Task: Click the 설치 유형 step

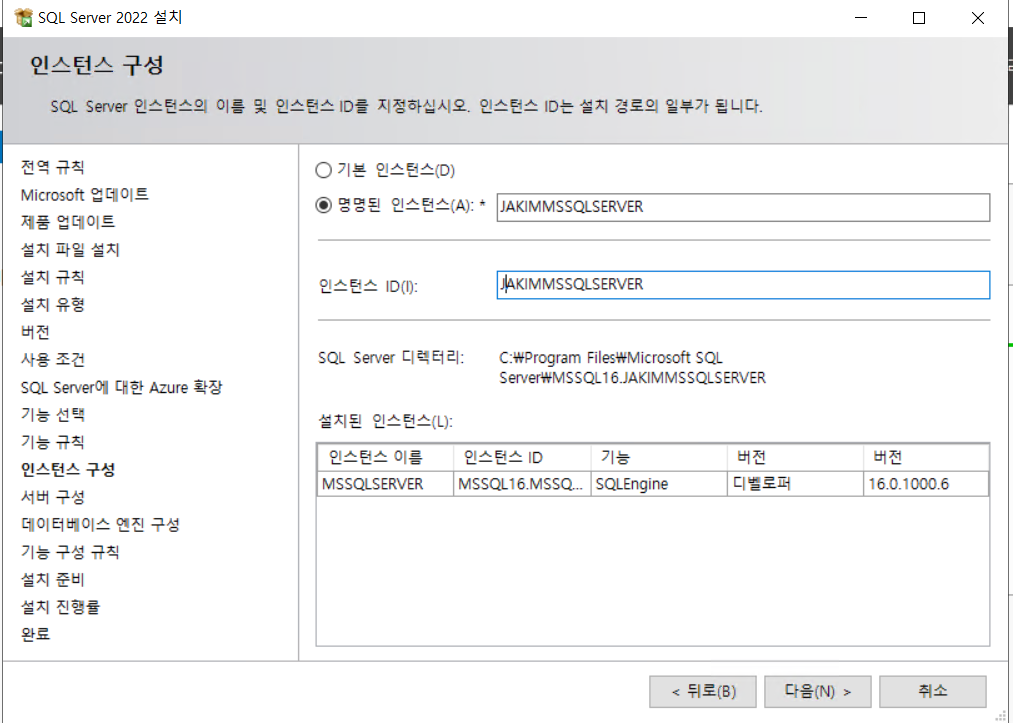Action: click(52, 304)
